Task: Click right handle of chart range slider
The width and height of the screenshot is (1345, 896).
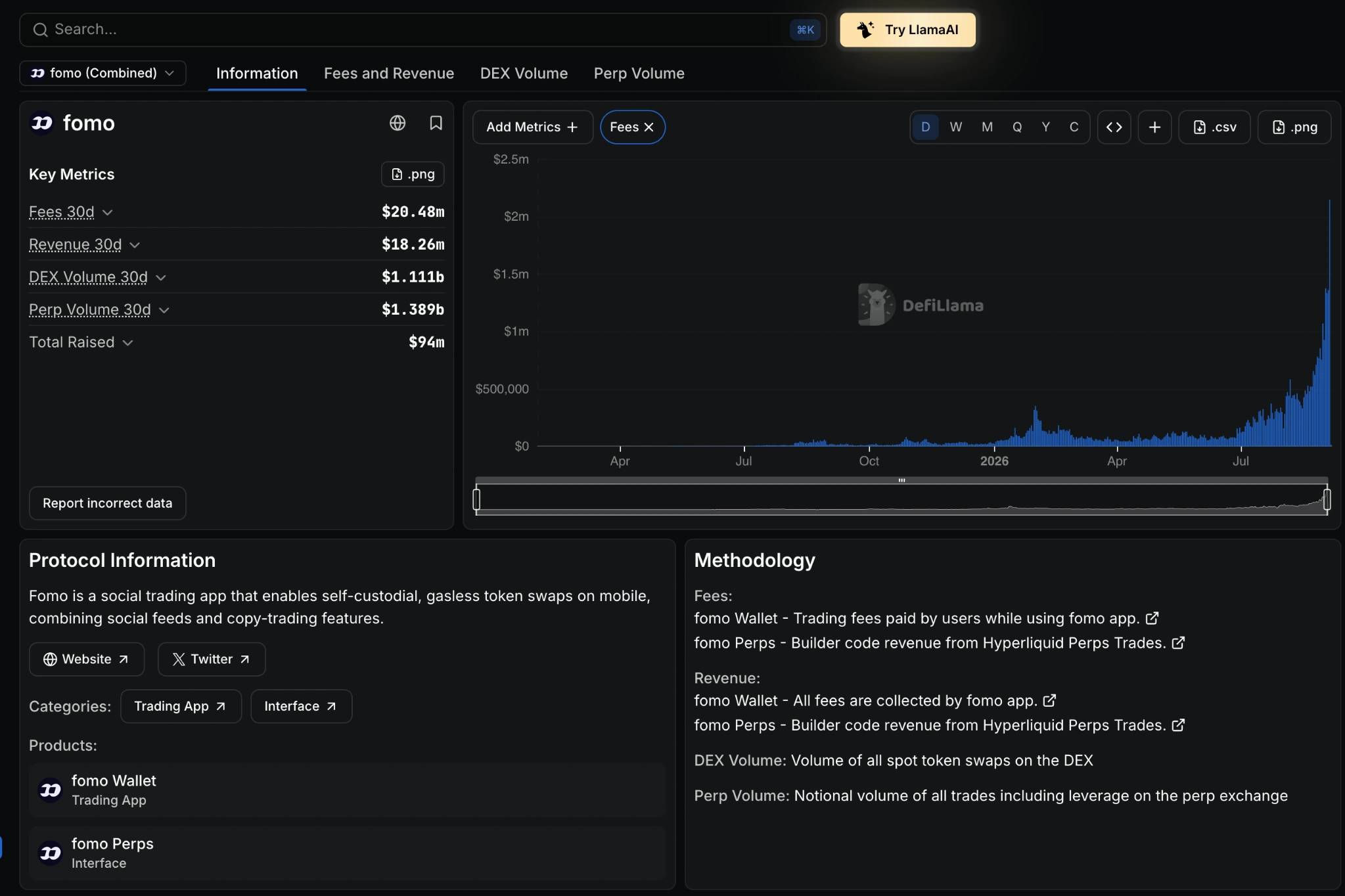Action: (x=1327, y=499)
